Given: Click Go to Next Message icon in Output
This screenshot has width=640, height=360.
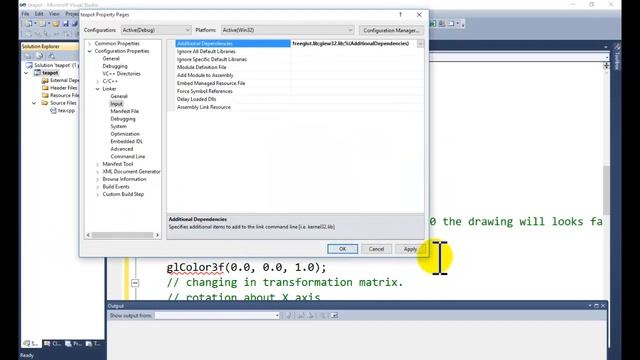Looking at the screenshot, I should [311, 316].
